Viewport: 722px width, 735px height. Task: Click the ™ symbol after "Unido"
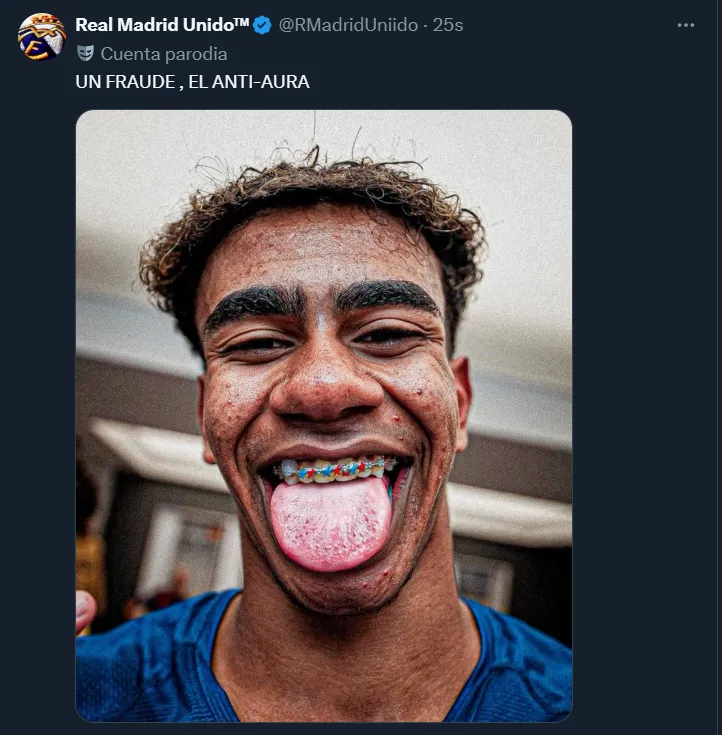241,24
